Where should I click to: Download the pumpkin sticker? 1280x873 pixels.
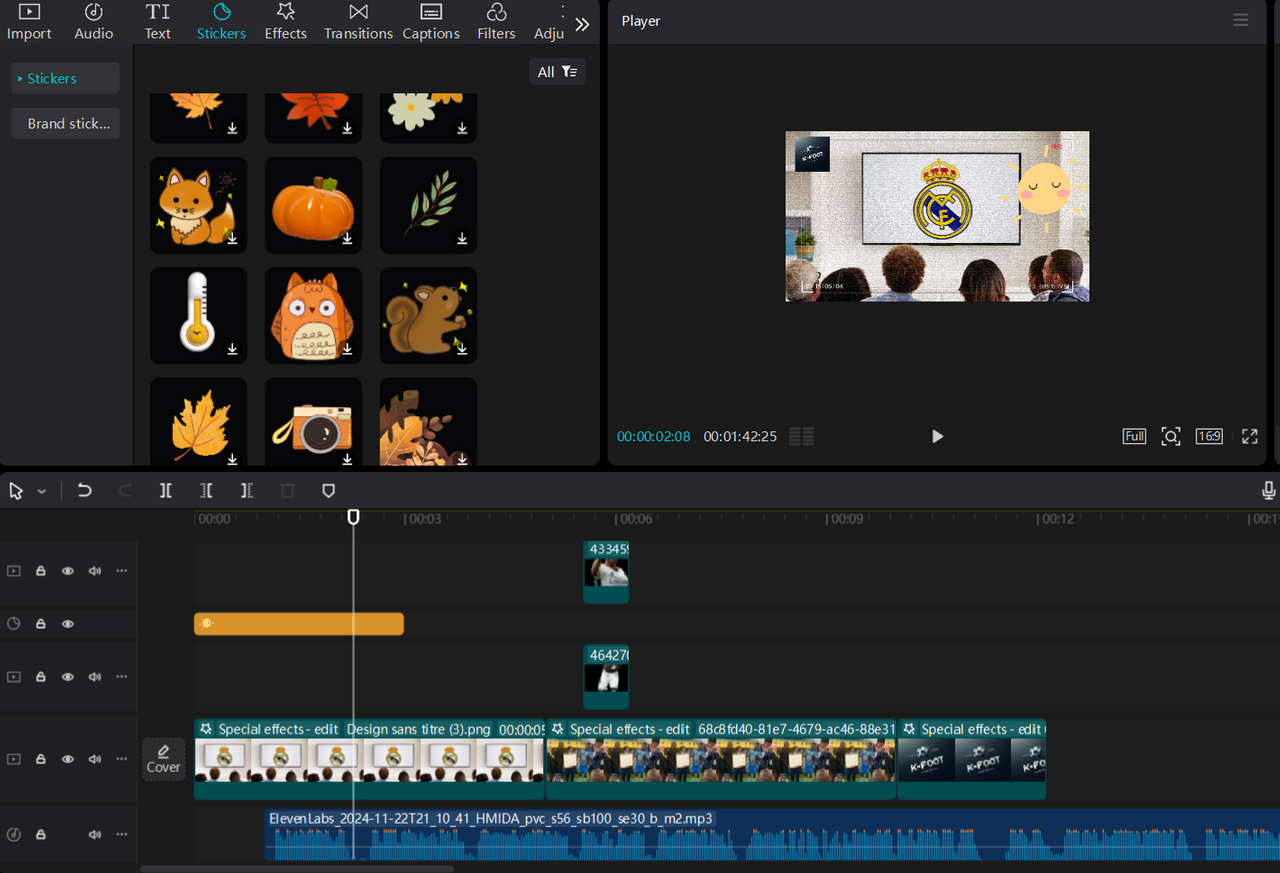pos(348,239)
